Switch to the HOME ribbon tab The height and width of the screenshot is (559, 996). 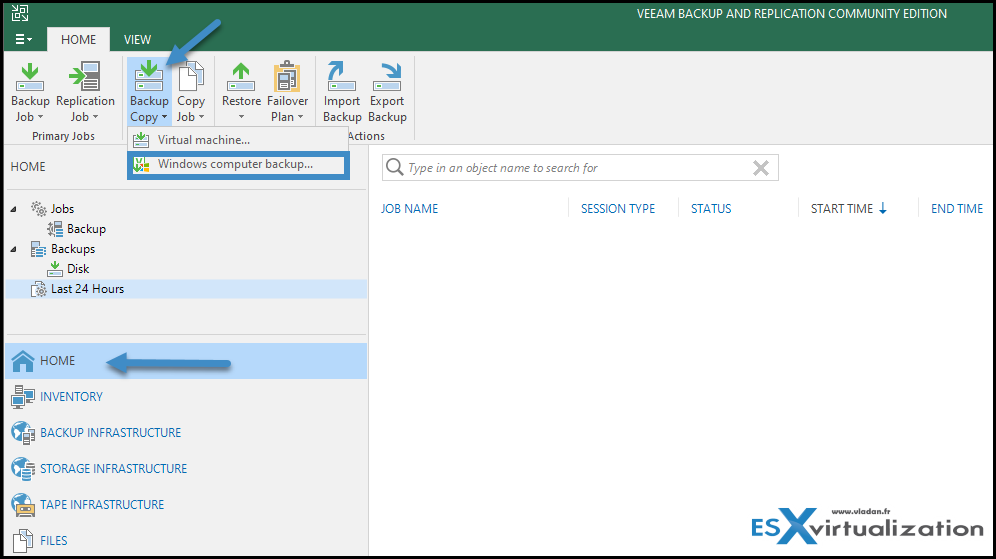78,39
